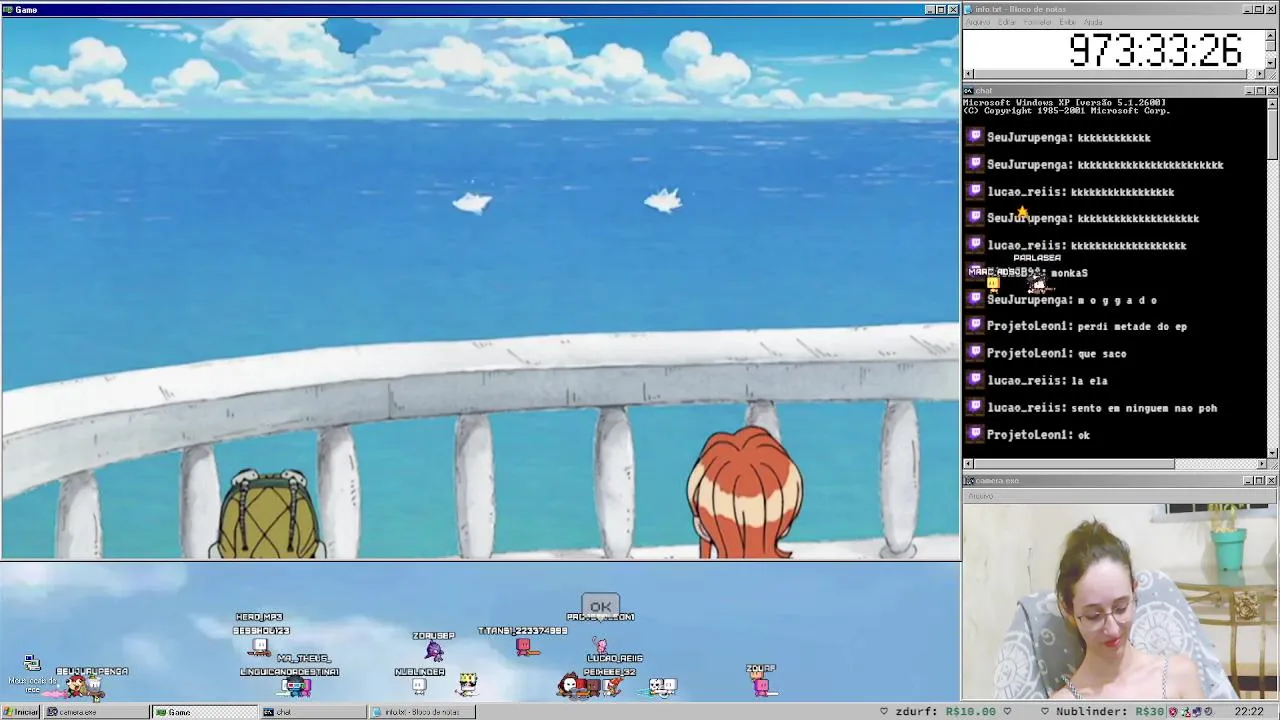
Task: Maximize the Game window
Action: pos(940,10)
